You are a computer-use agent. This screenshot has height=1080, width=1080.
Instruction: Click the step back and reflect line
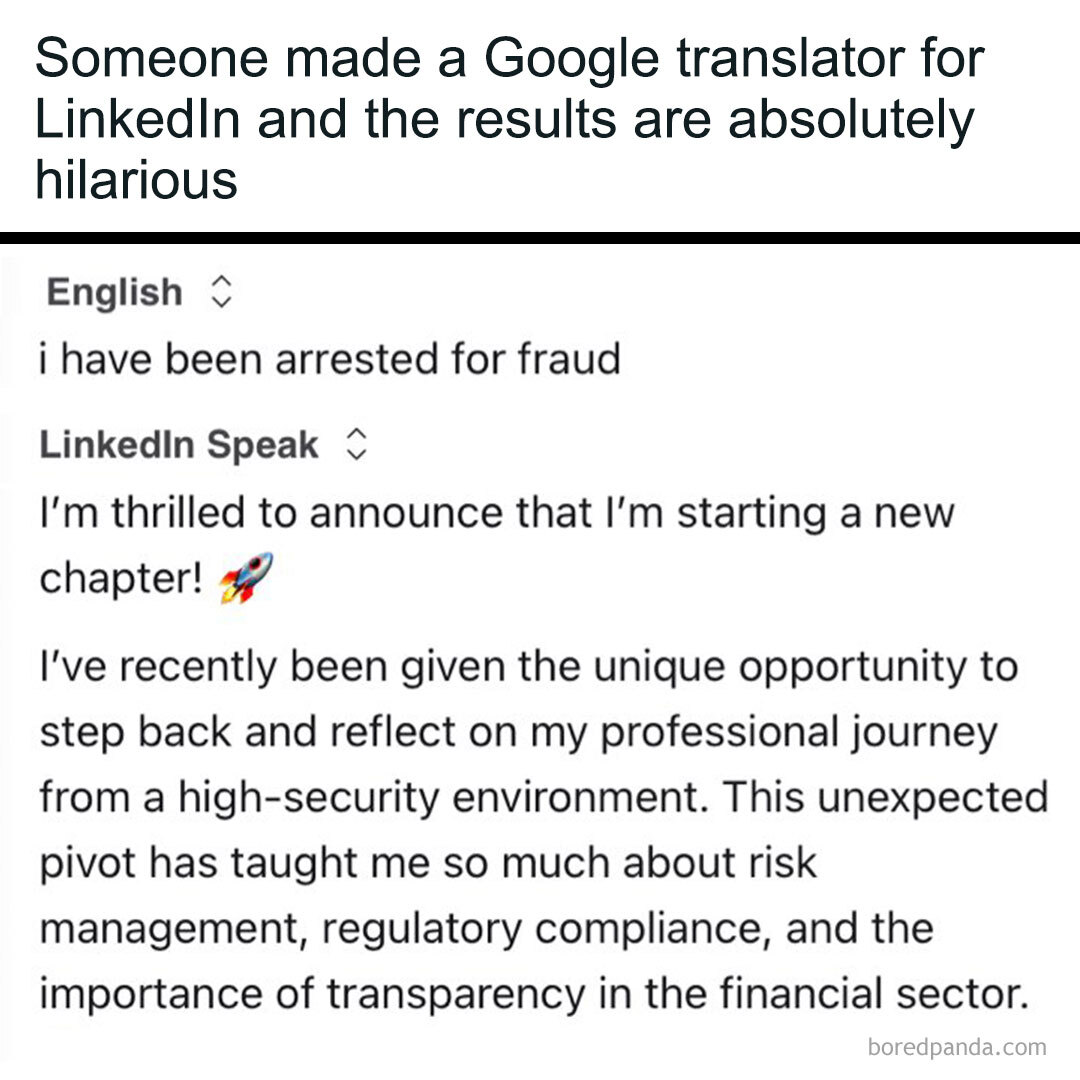click(518, 733)
